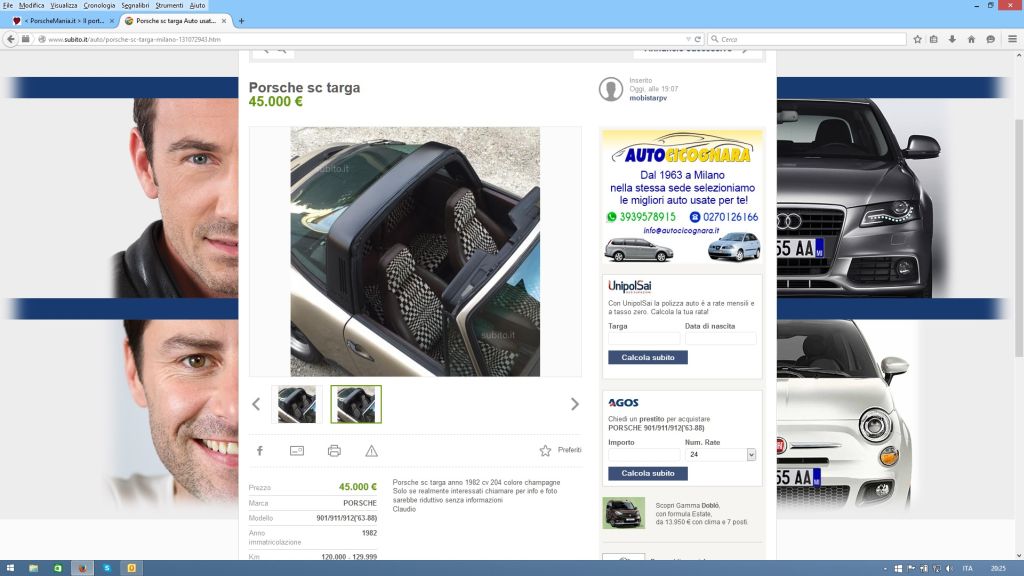The image size is (1024, 576).
Task: Open the Segnalibri menu
Action: coord(135,5)
